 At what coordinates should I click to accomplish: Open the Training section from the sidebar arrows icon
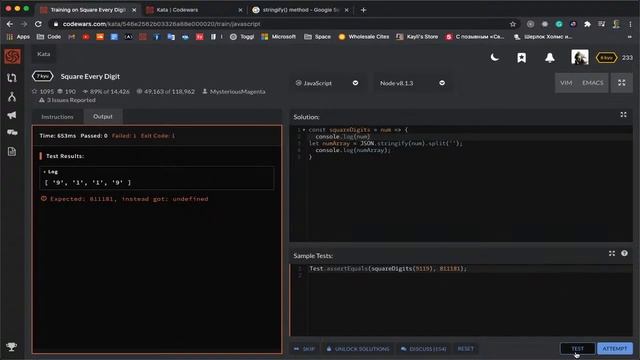click(12, 78)
